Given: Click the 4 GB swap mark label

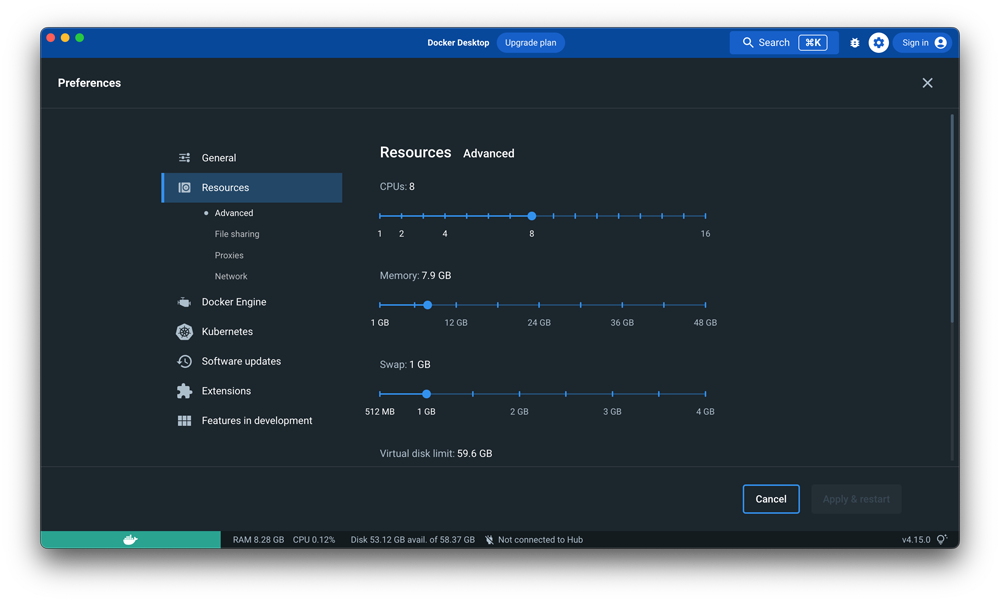Looking at the screenshot, I should [705, 411].
